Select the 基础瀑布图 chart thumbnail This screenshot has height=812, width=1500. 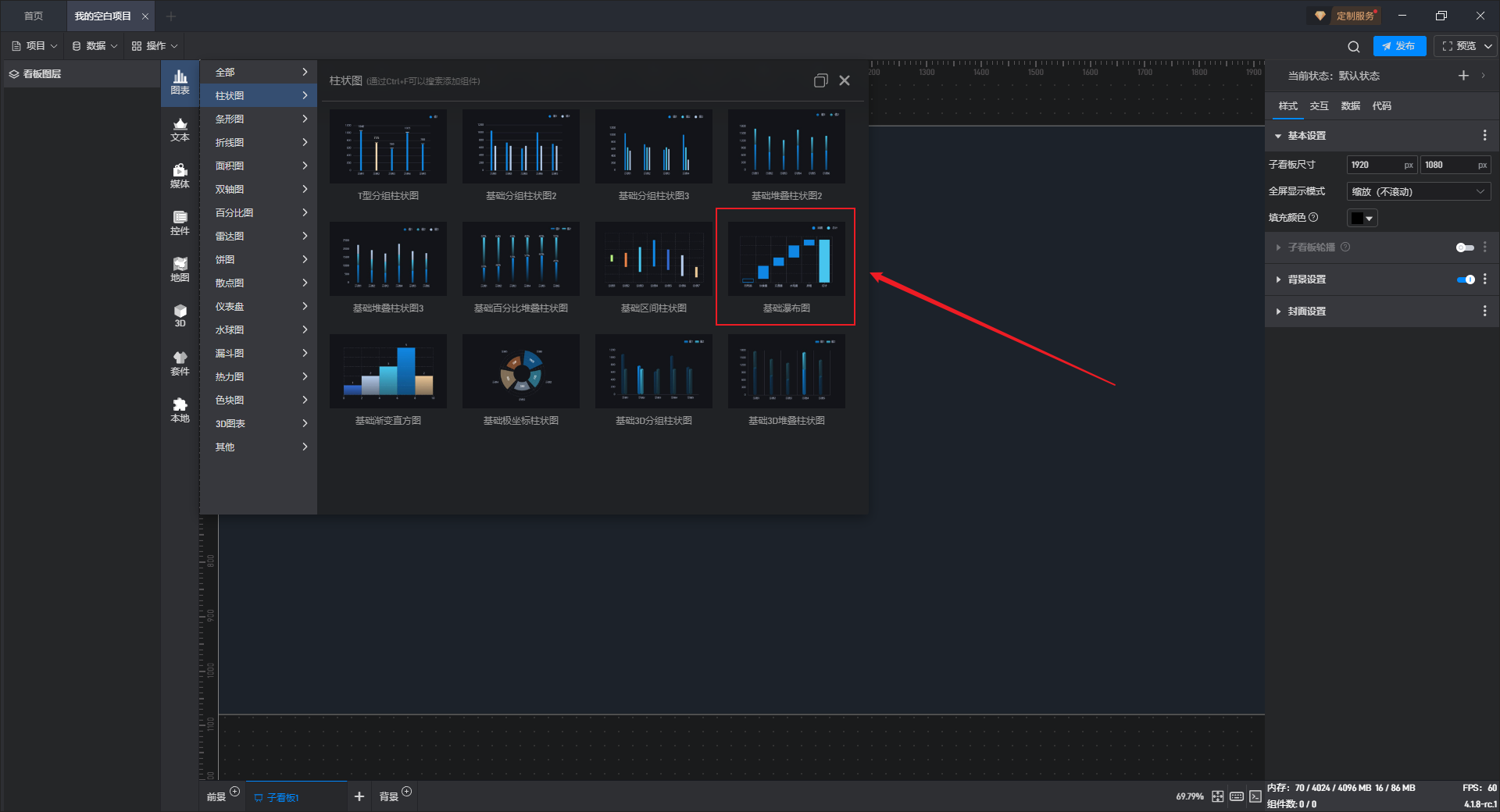[x=786, y=259]
